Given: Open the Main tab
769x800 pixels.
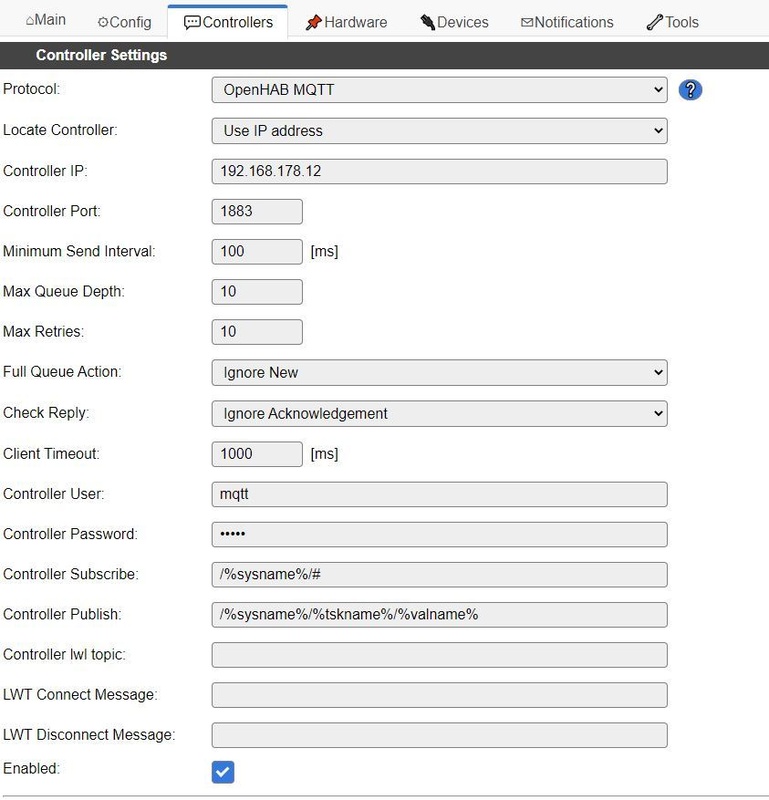Looking at the screenshot, I should coord(45,20).
